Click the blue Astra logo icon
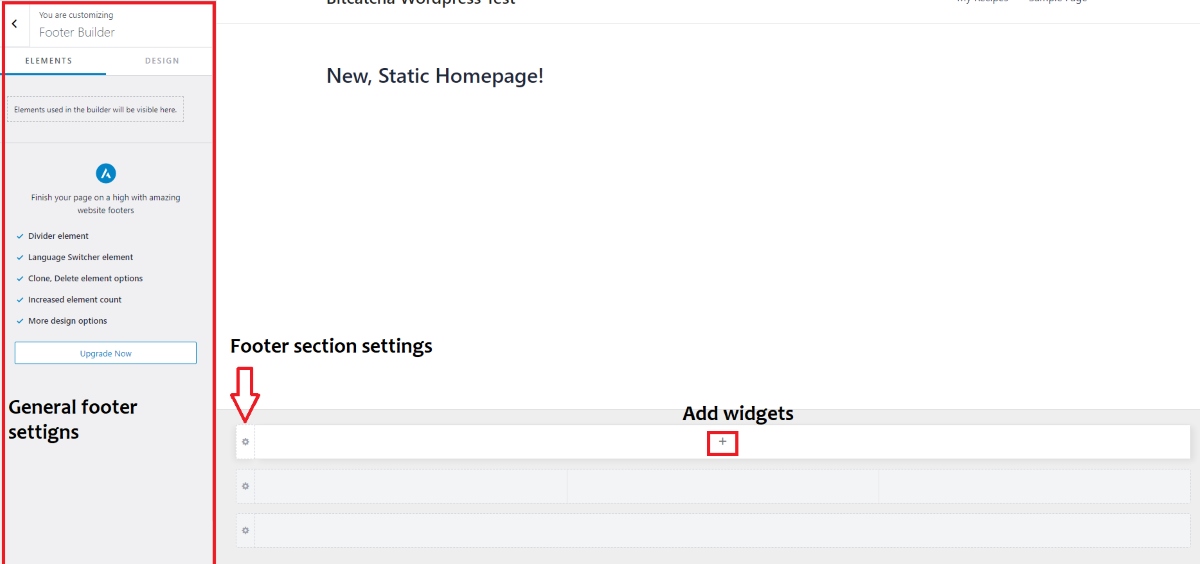Image resolution: width=1200 pixels, height=564 pixels. 106,173
